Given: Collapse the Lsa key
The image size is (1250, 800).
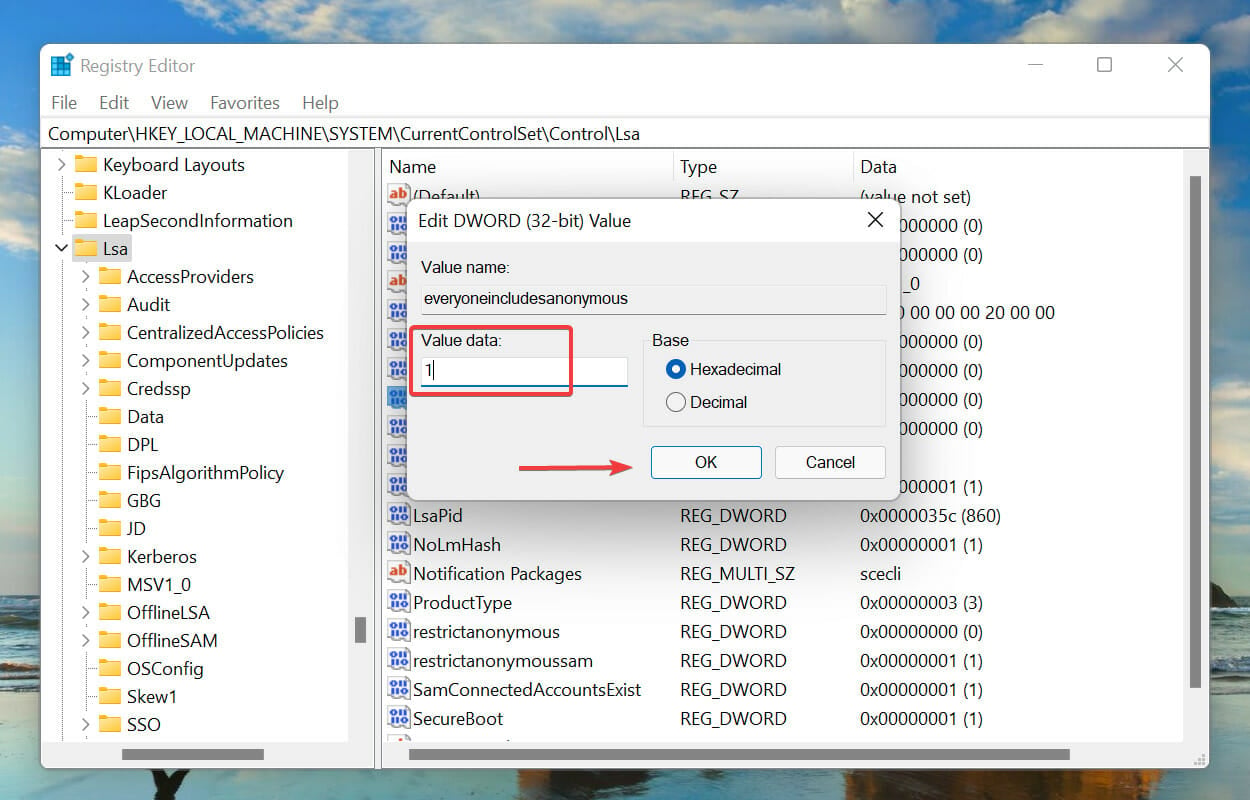Looking at the screenshot, I should [62, 248].
